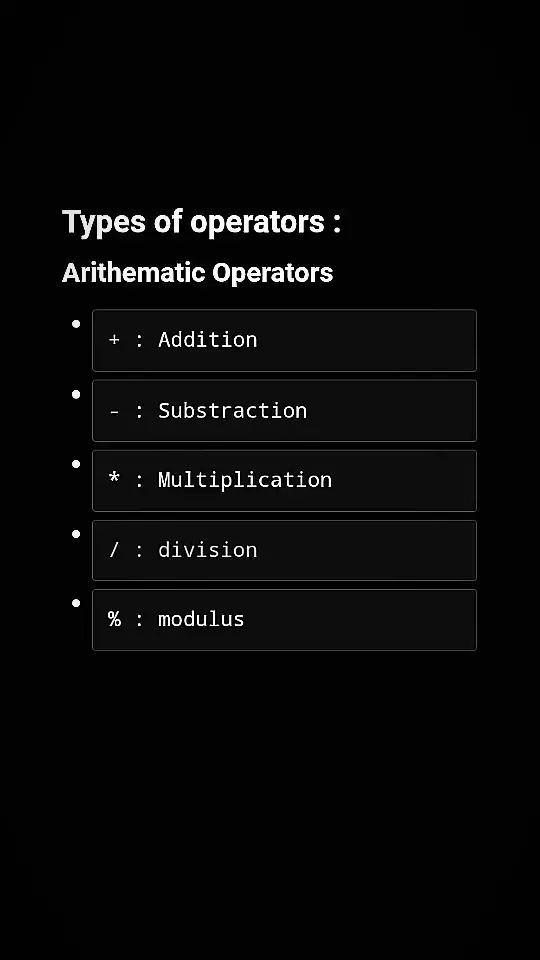Click the '* : Multiplication' code block
The image size is (540, 960).
pyautogui.click(x=284, y=481)
